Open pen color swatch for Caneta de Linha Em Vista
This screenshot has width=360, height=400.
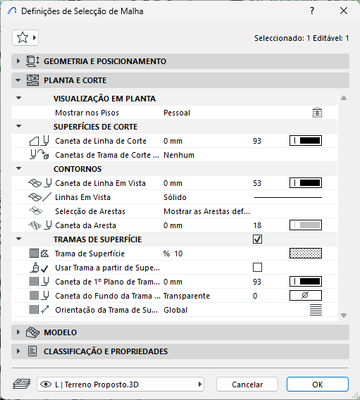[305, 183]
